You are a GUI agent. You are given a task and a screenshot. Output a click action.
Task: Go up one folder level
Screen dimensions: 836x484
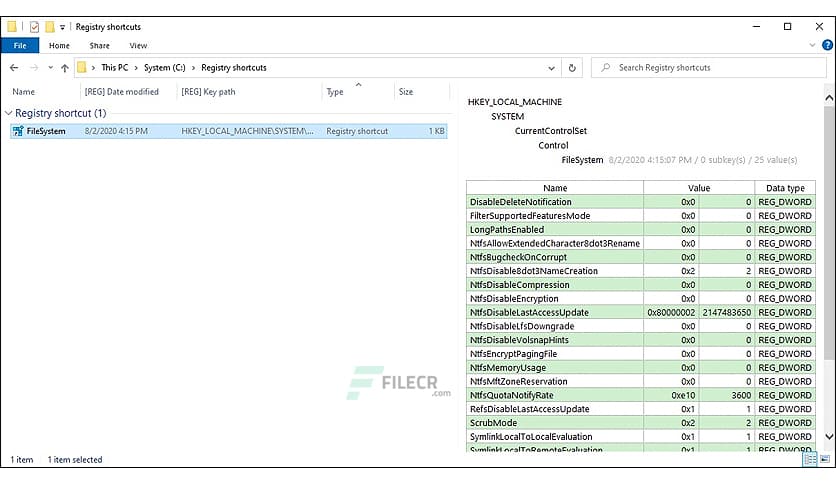click(x=64, y=68)
